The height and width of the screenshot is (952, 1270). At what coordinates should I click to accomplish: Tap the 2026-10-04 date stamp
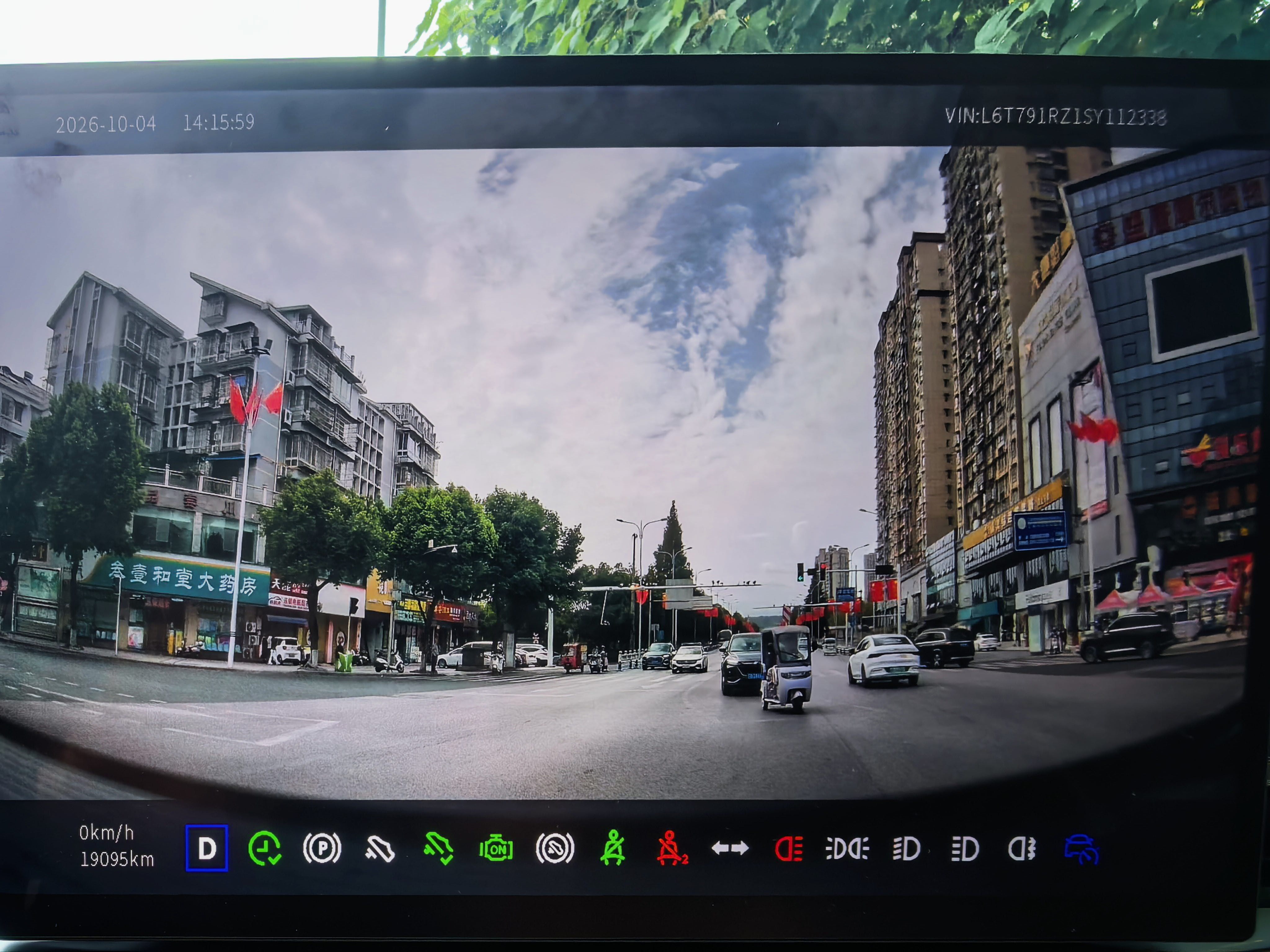pyautogui.click(x=106, y=124)
